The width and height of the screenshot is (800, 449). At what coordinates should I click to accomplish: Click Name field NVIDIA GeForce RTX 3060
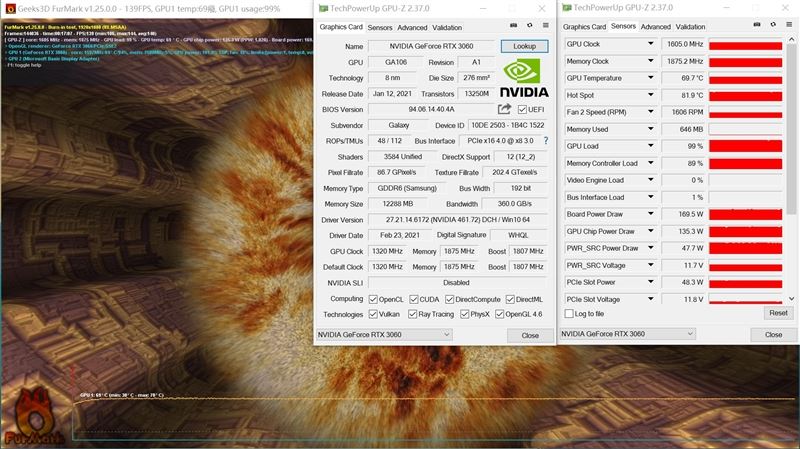tap(431, 46)
